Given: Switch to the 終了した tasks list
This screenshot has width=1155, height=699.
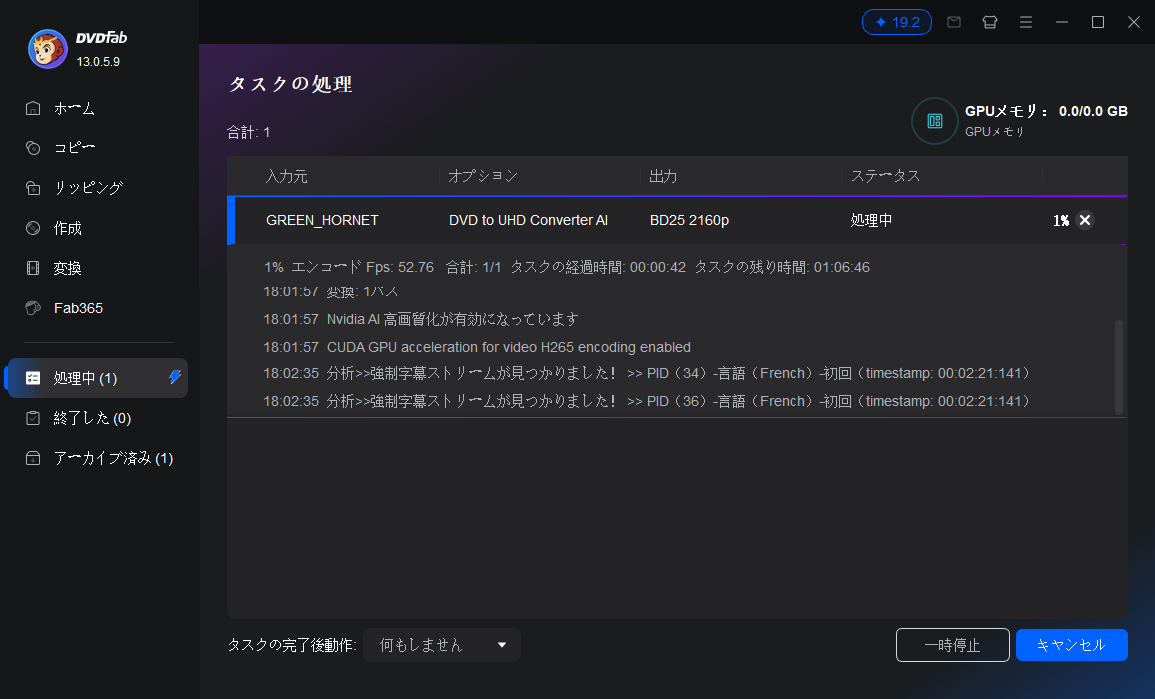Looking at the screenshot, I should coord(90,418).
